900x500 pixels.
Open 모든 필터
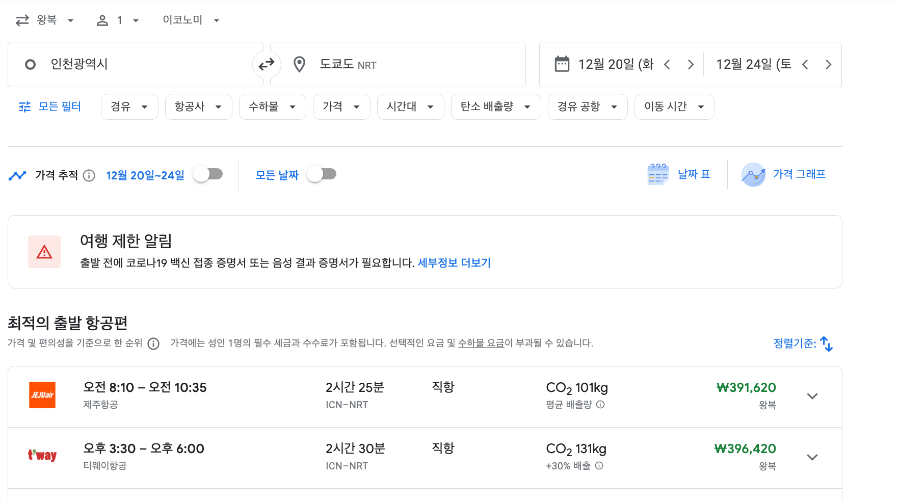pyautogui.click(x=50, y=107)
